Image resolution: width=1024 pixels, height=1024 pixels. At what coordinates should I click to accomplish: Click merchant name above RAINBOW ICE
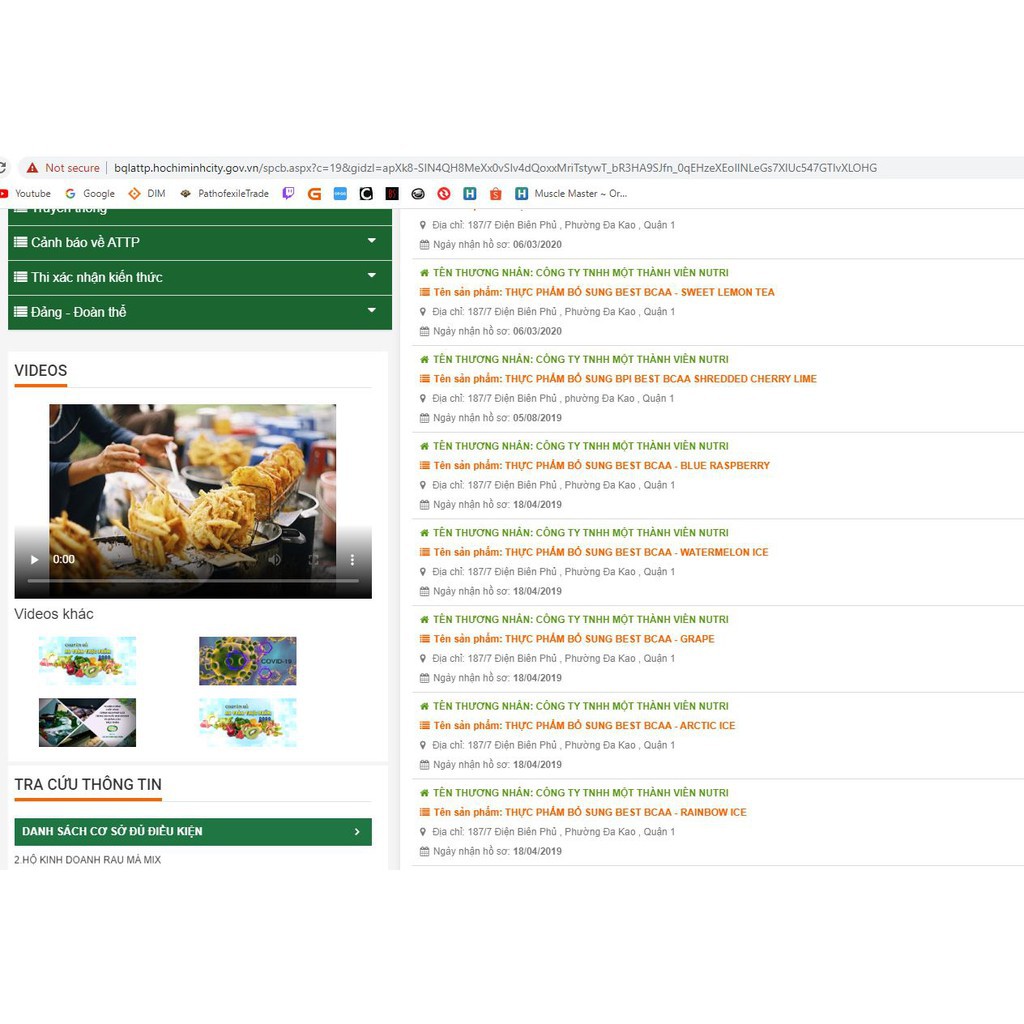(x=581, y=793)
